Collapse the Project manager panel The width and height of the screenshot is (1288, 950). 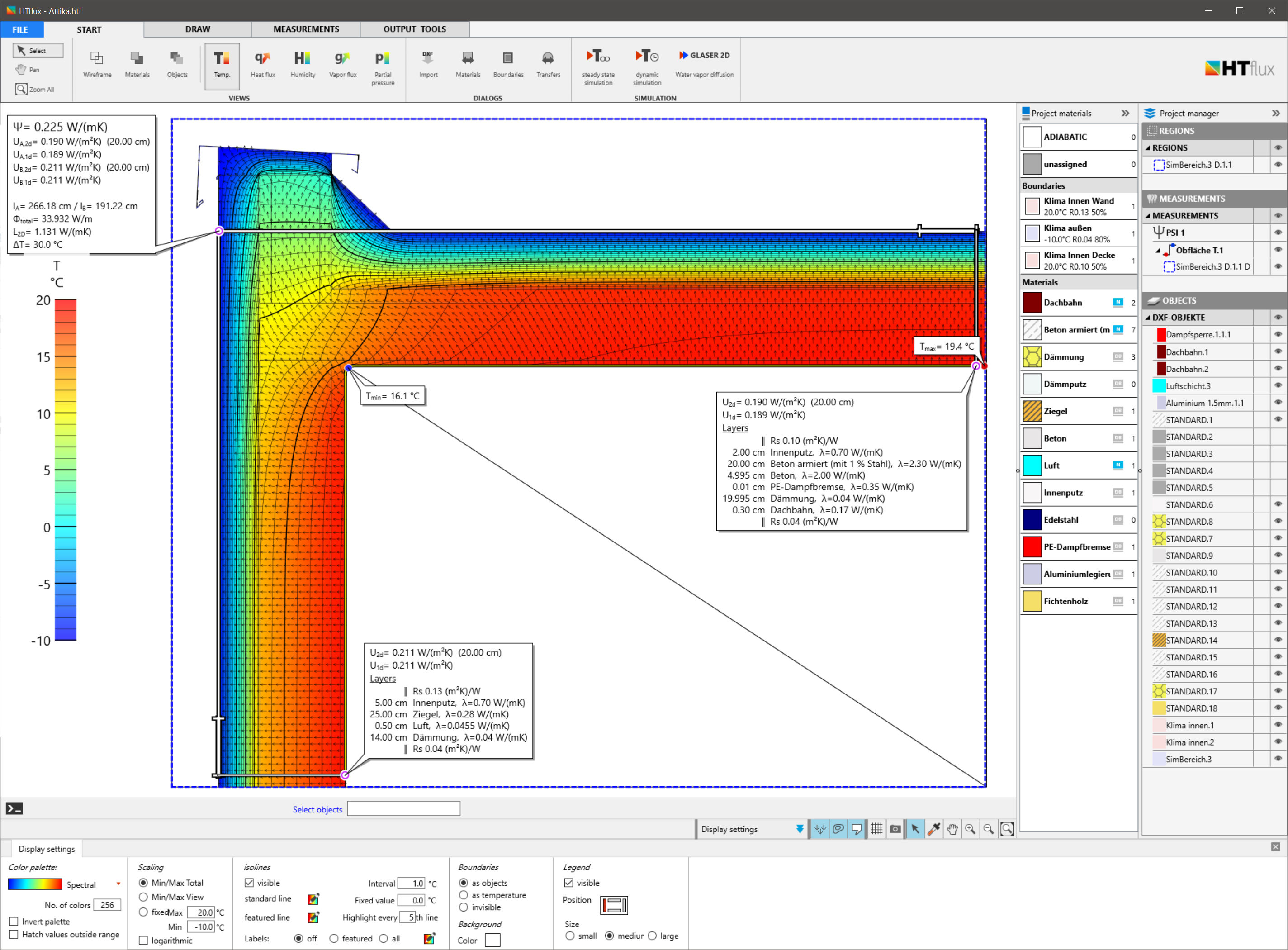pyautogui.click(x=1275, y=113)
